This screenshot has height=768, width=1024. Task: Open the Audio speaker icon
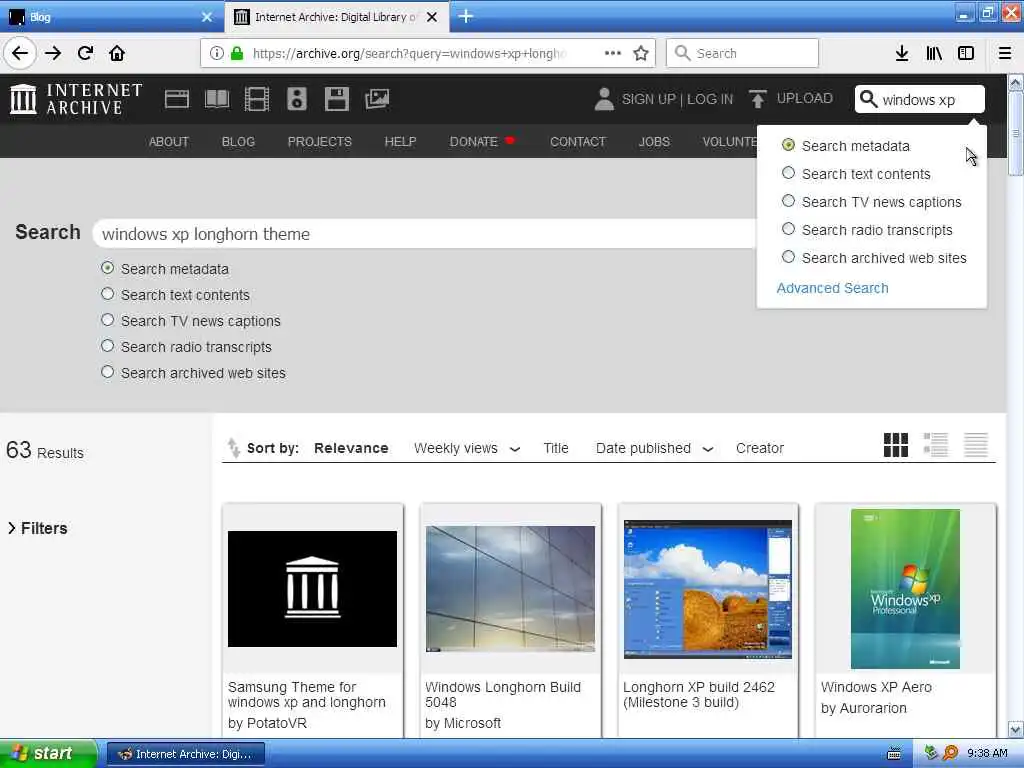coord(296,99)
